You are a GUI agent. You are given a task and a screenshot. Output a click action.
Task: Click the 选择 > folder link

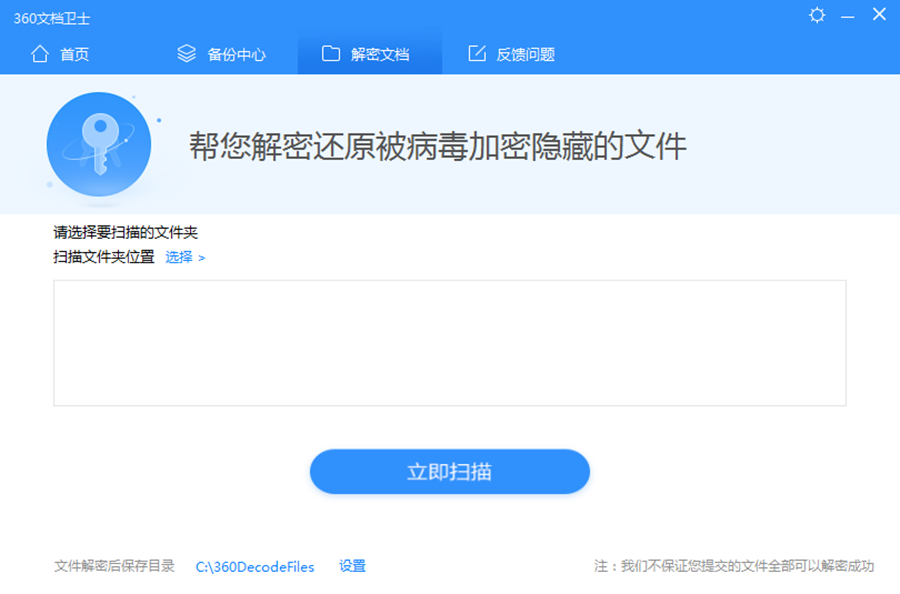click(185, 257)
